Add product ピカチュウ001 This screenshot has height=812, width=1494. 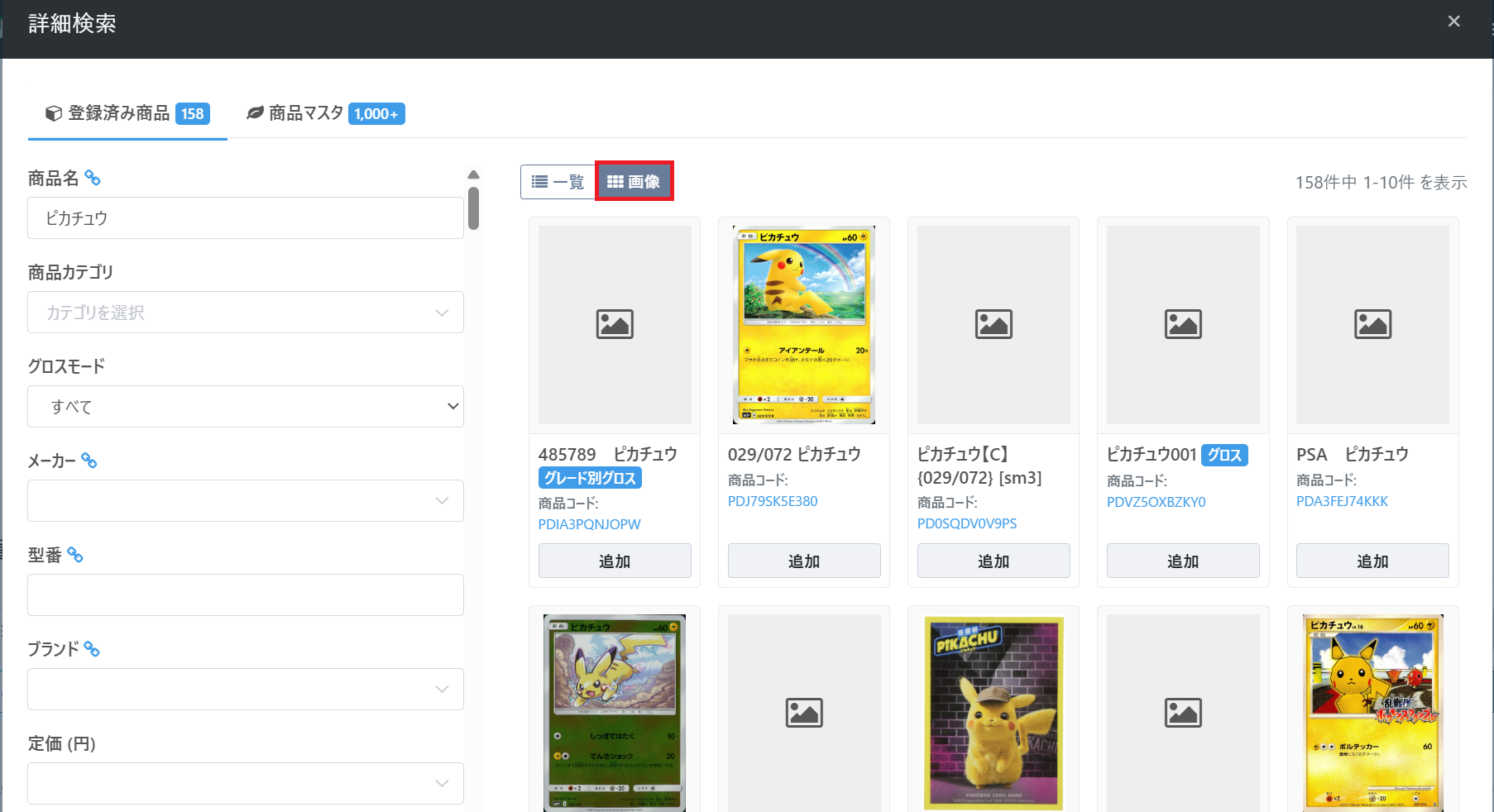1183,561
